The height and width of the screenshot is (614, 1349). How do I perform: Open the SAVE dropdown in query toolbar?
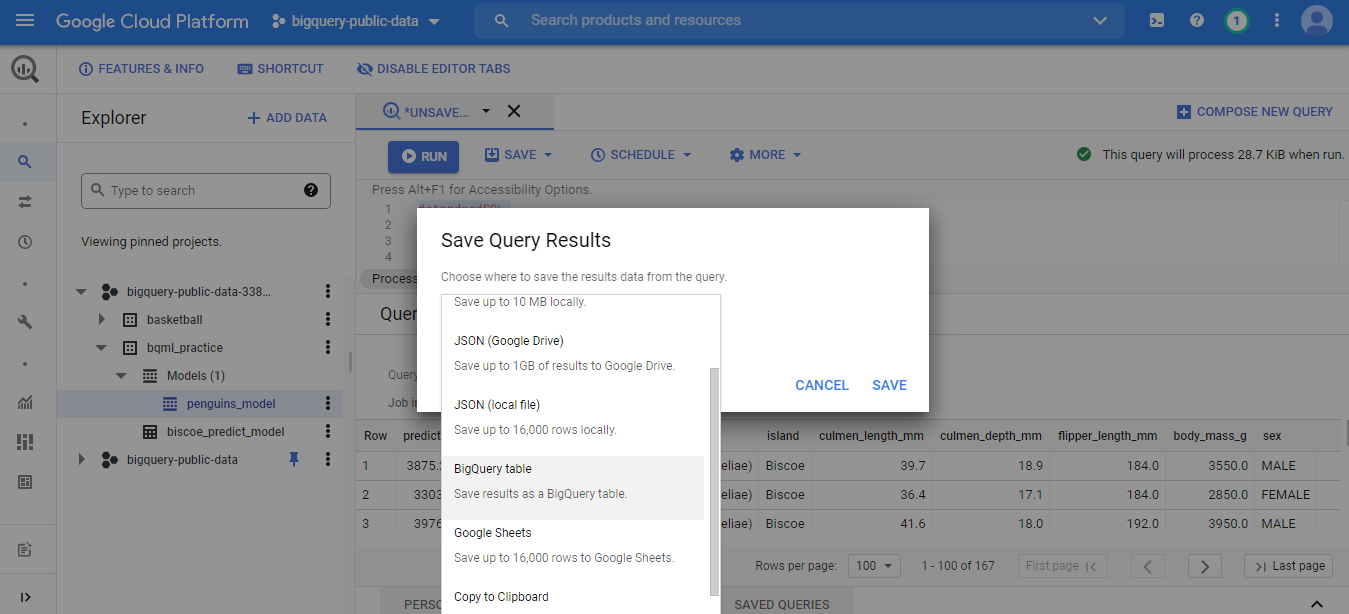coord(519,155)
